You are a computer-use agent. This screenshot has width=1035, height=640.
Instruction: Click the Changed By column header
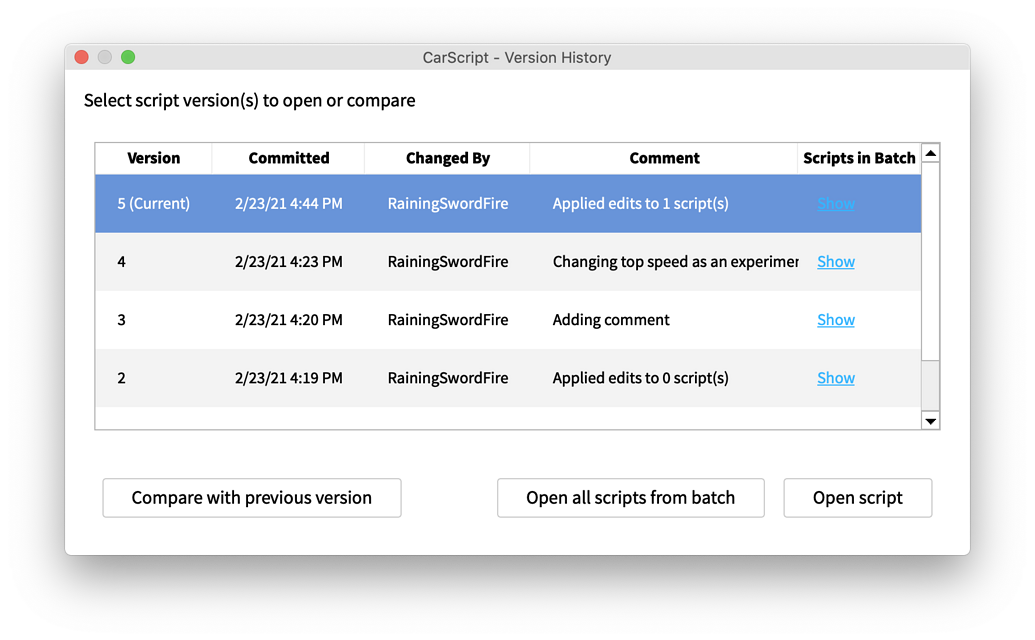[447, 158]
